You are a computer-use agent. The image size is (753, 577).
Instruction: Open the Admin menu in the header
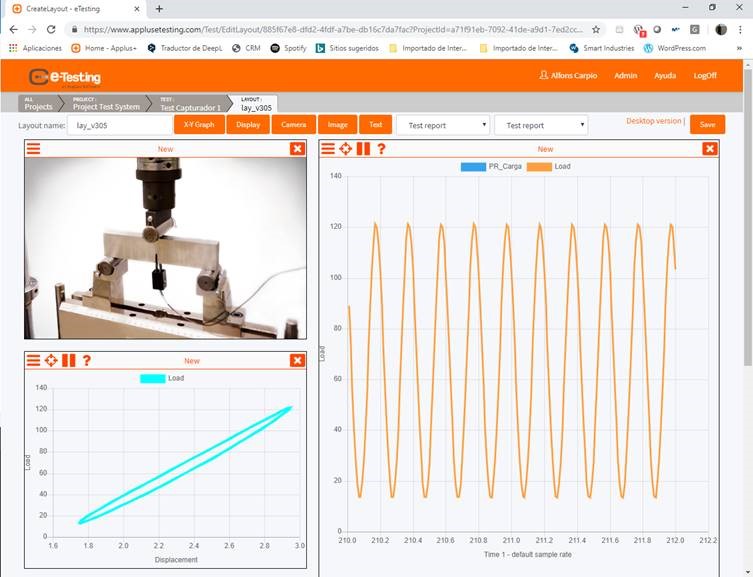625,75
